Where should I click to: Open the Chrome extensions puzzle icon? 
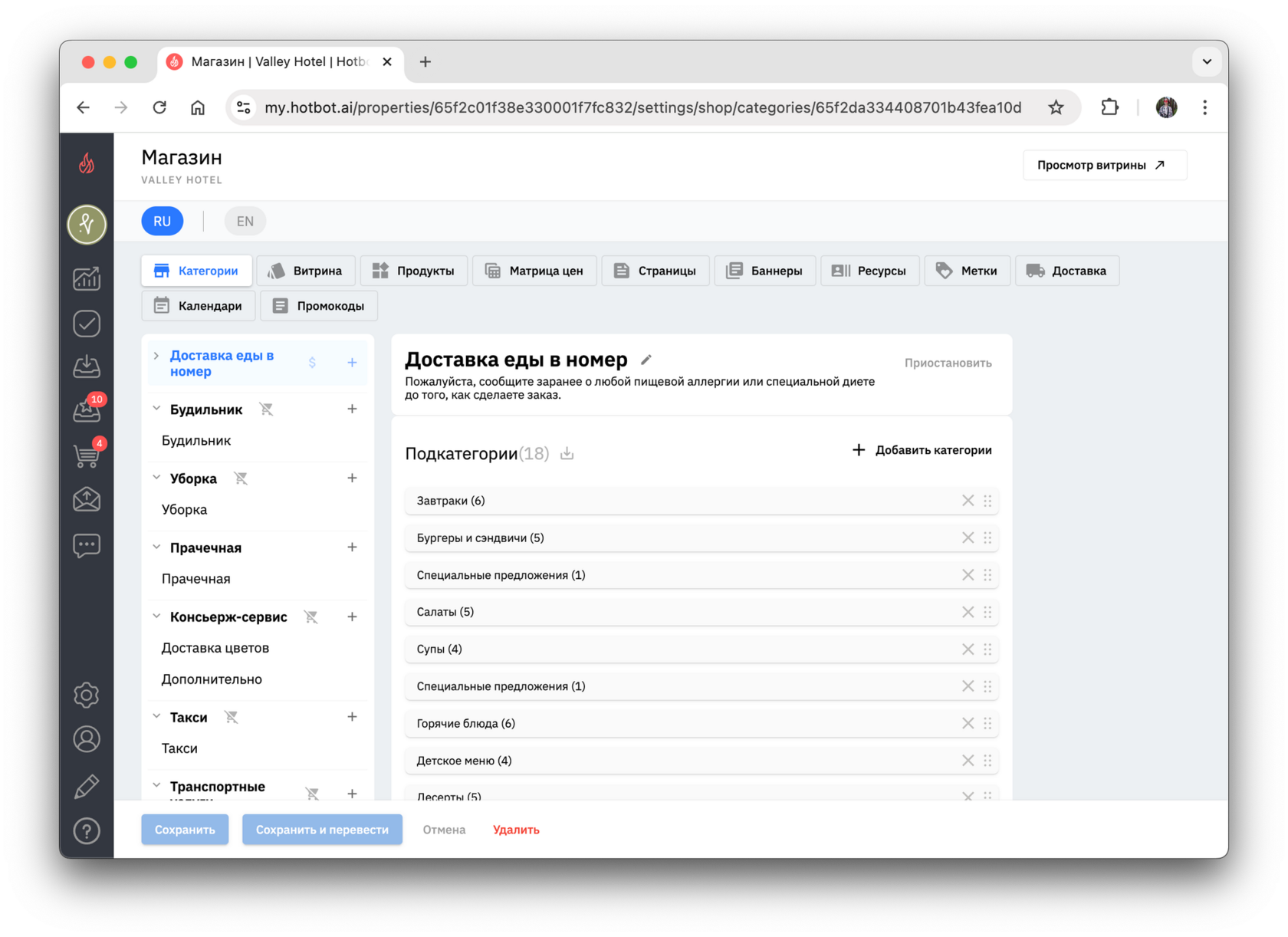[x=1109, y=107]
